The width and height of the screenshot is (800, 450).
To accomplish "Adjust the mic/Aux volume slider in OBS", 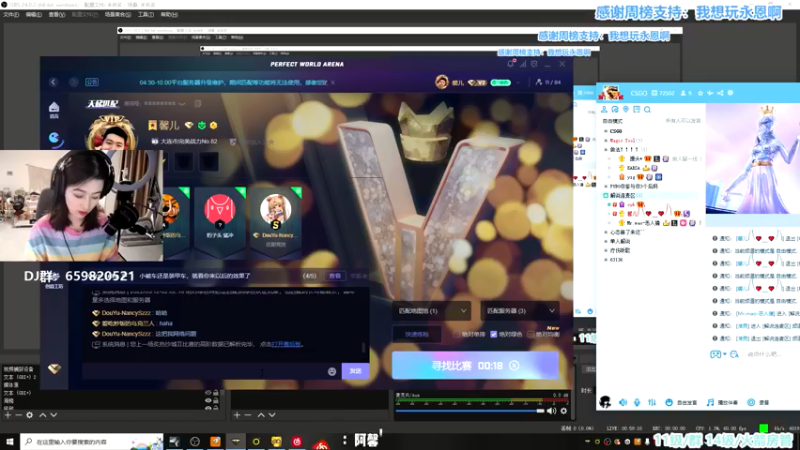I will [470, 411].
